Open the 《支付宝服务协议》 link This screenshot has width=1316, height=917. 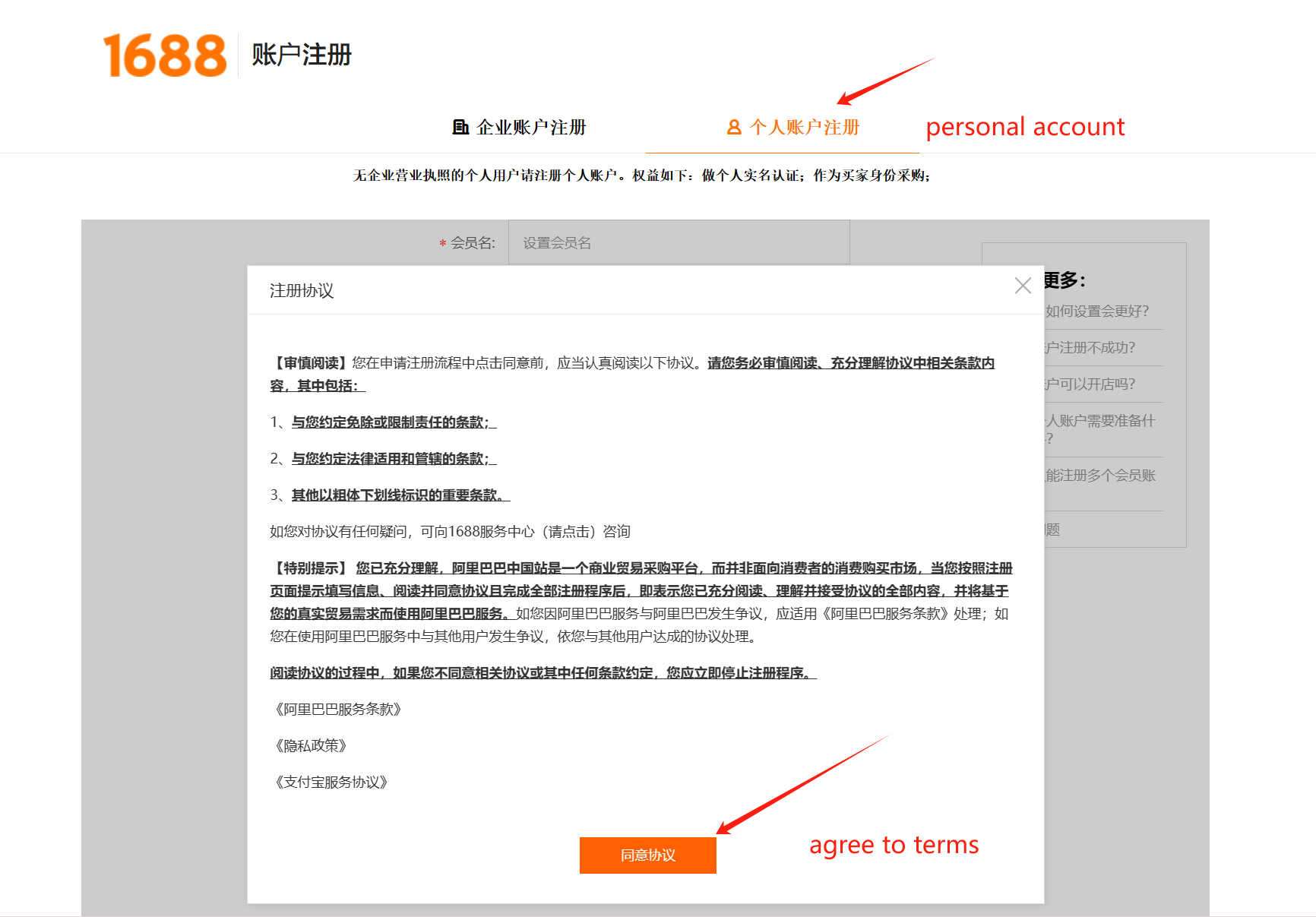pyautogui.click(x=331, y=783)
